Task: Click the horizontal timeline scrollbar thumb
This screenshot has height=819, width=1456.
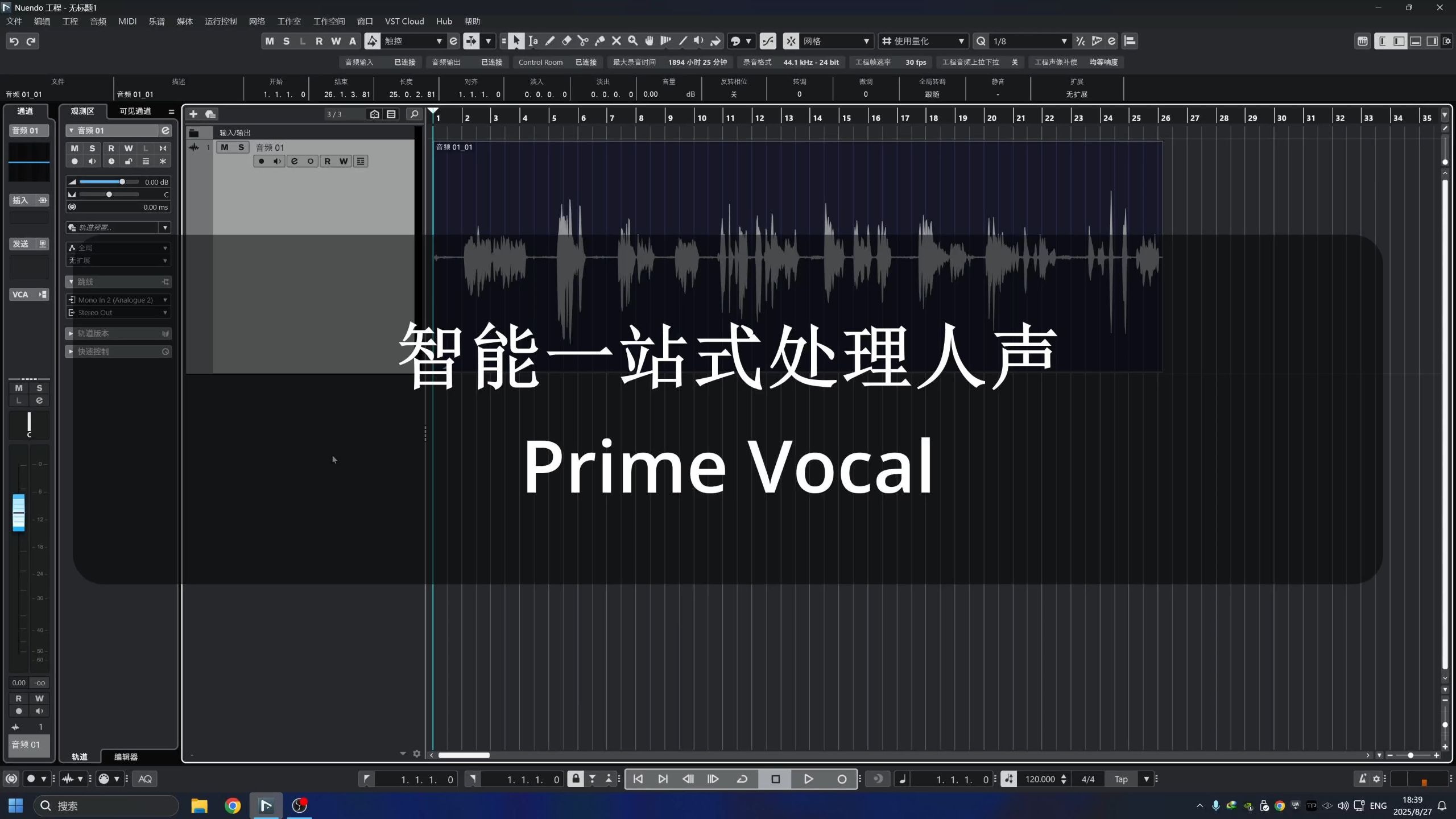Action: 464,755
